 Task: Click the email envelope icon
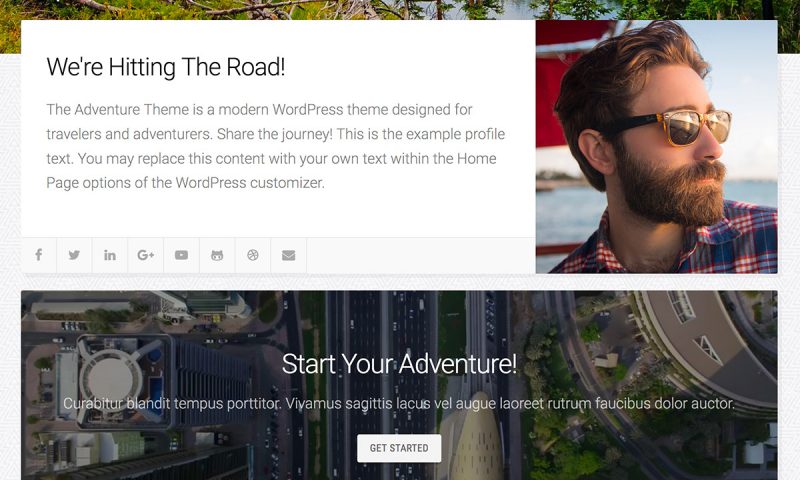click(x=289, y=255)
